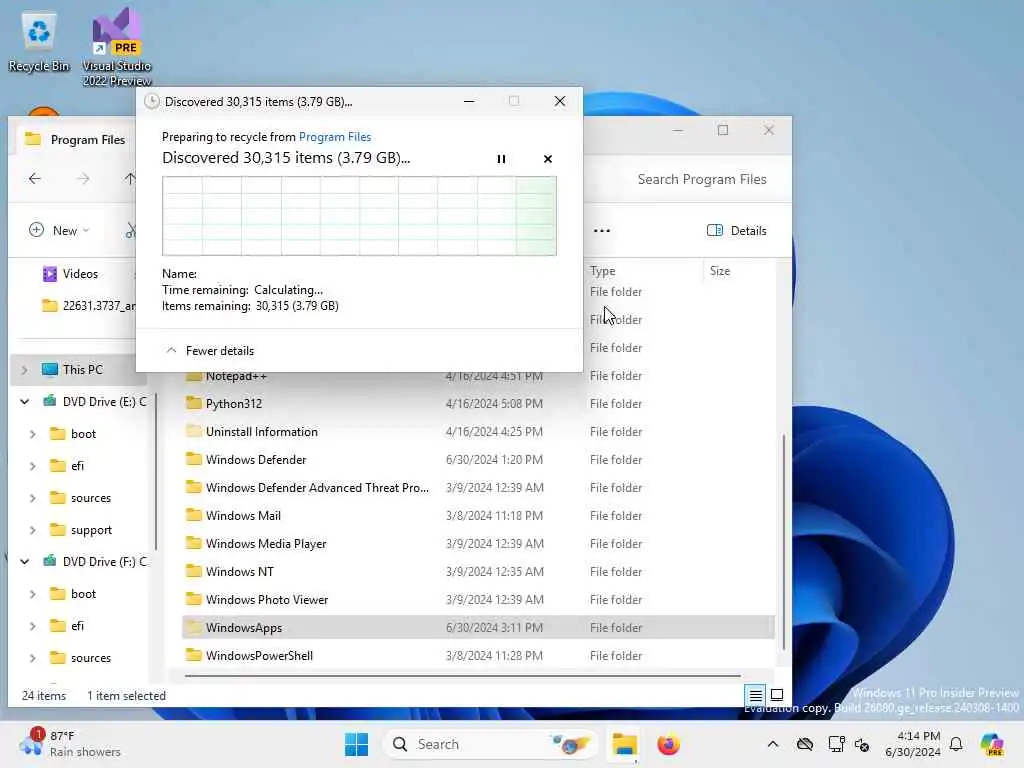This screenshot has height=768, width=1024.
Task: Click the taskbar Search box
Action: click(x=490, y=744)
